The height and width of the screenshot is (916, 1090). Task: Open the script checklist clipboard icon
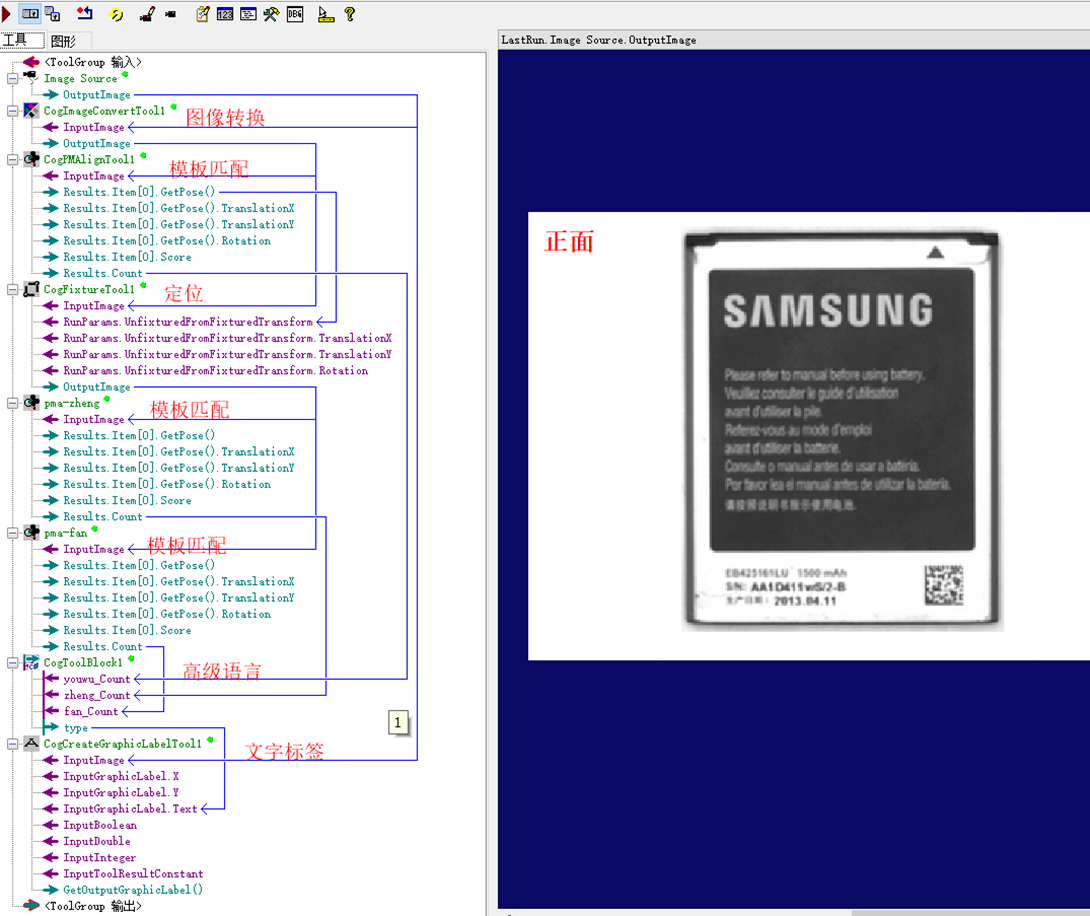coord(202,14)
